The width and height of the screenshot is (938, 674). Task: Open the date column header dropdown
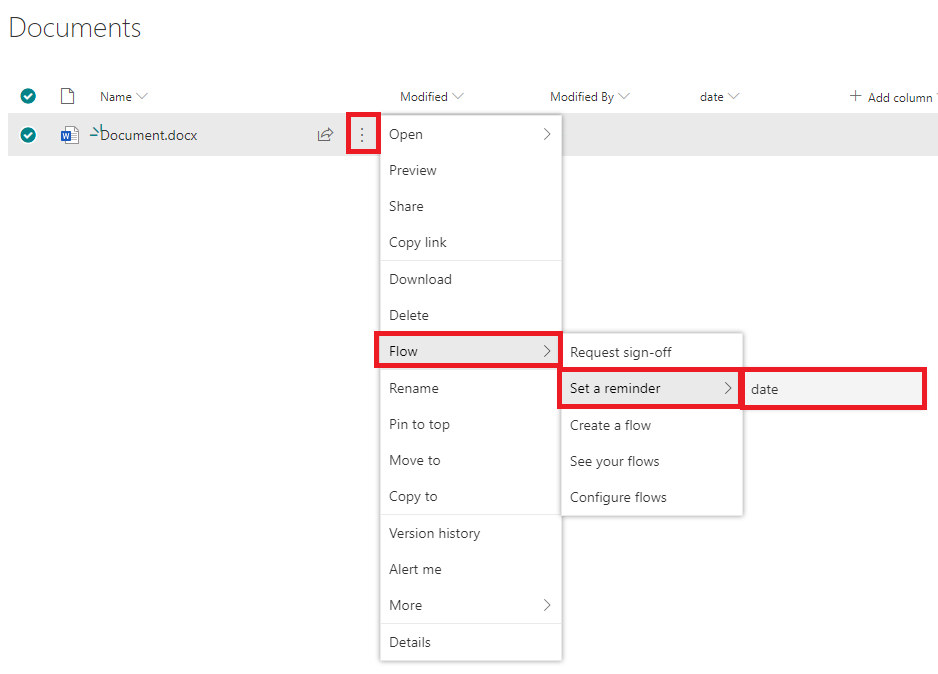tap(733, 96)
